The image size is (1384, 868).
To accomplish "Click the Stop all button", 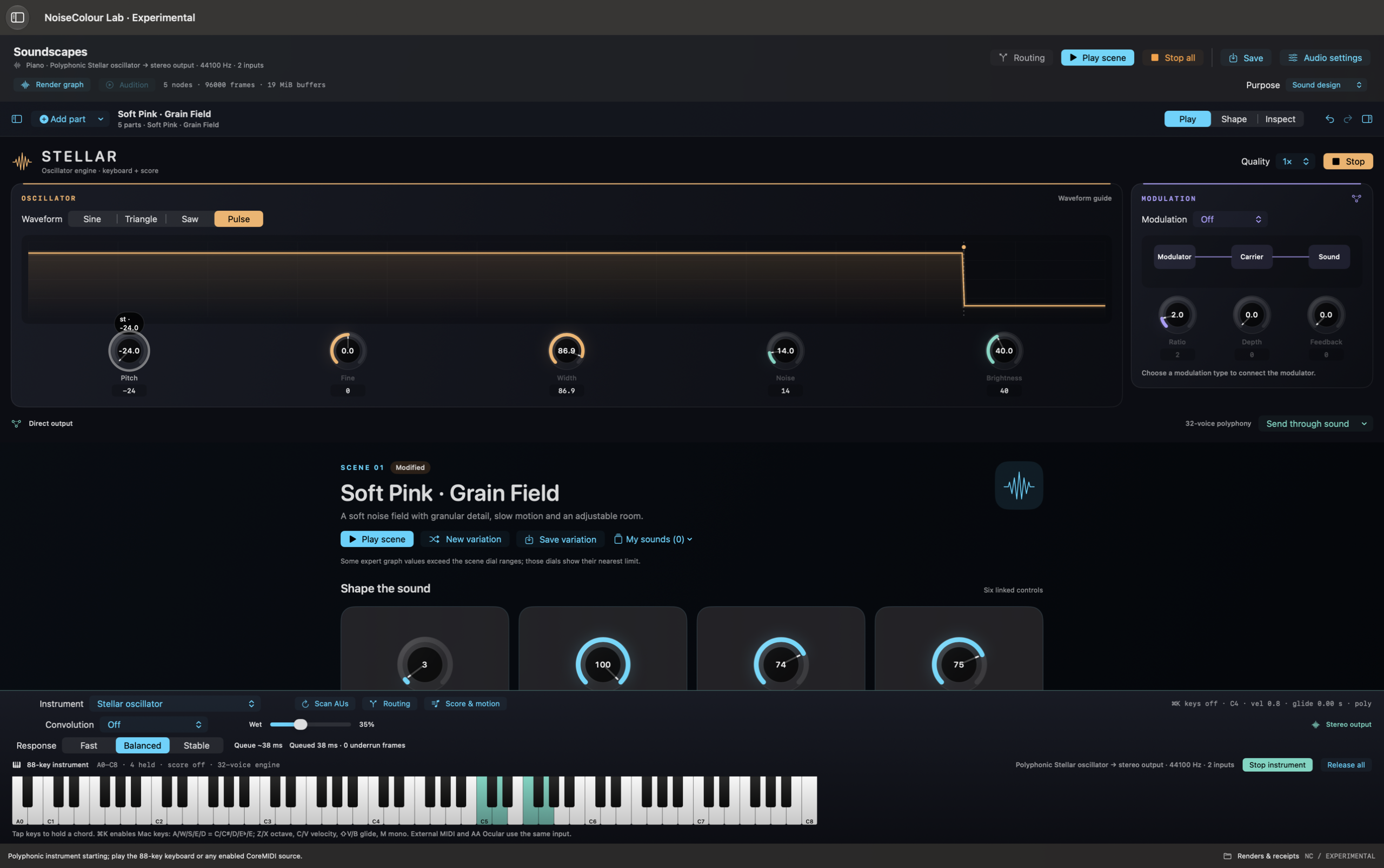I will click(1173, 57).
